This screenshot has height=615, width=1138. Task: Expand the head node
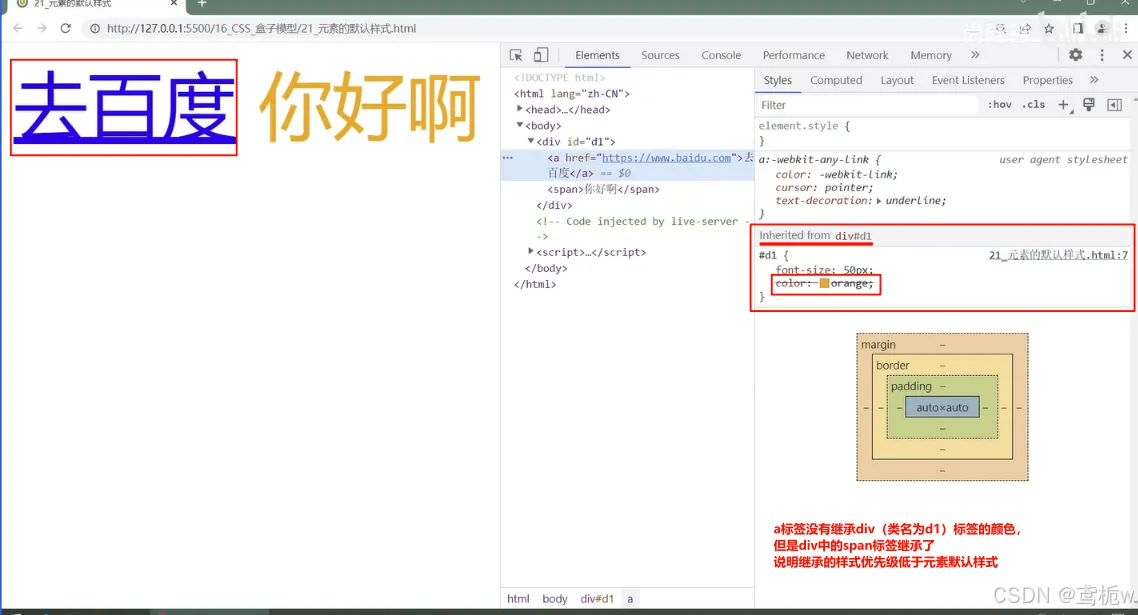point(520,109)
